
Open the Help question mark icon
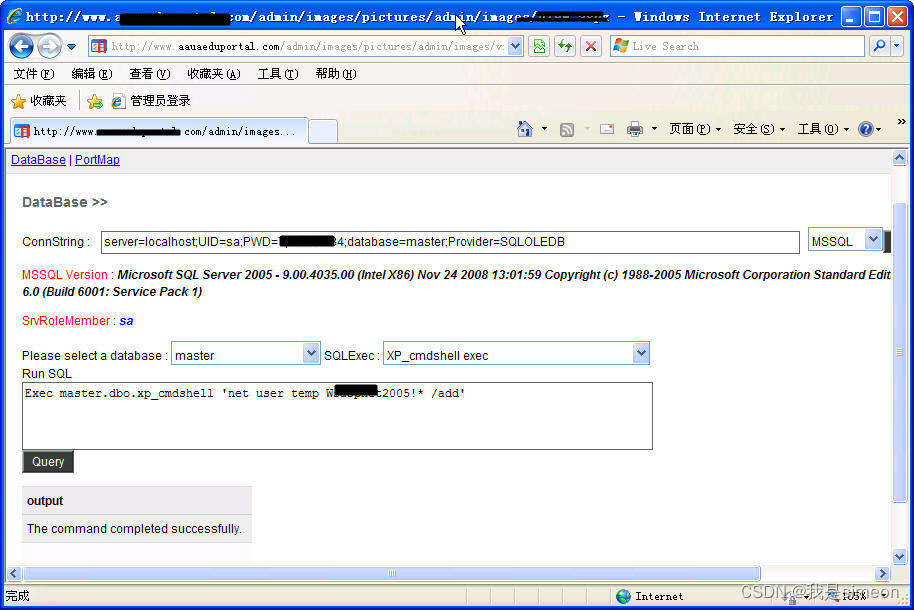866,129
